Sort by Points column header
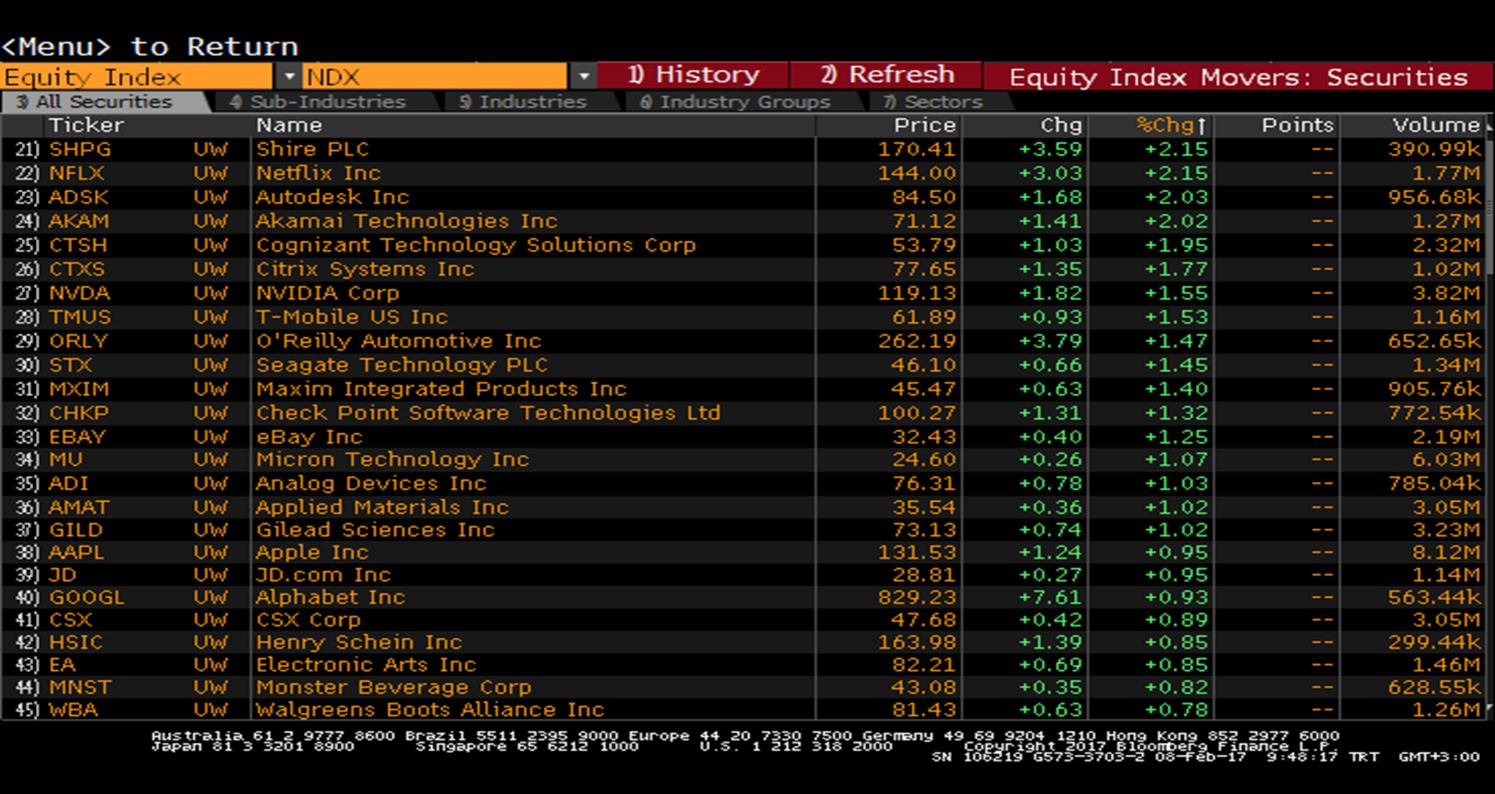 click(x=1297, y=125)
